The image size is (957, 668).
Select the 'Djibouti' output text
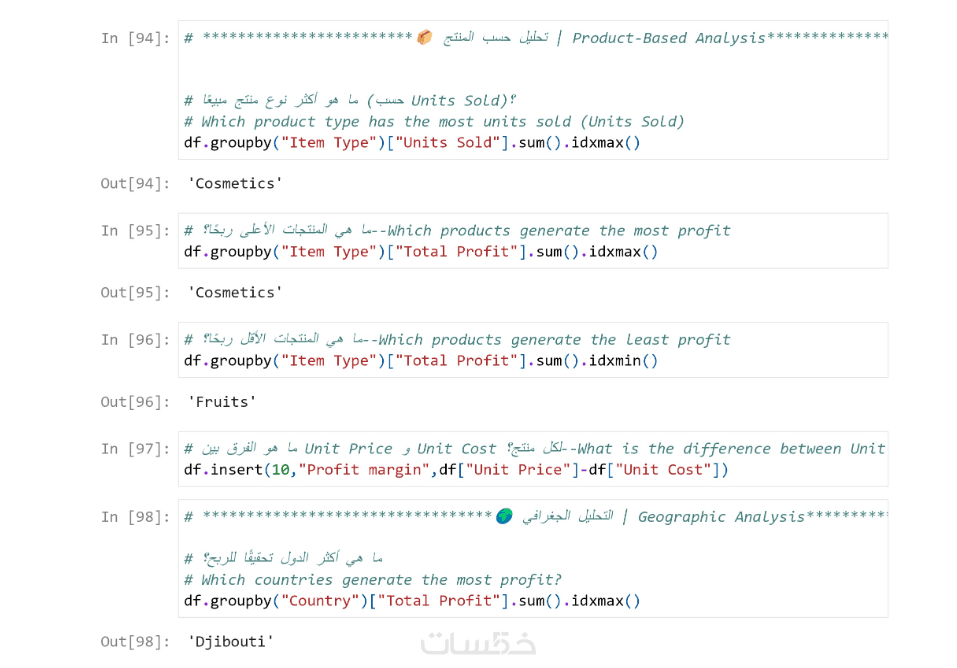(231, 641)
